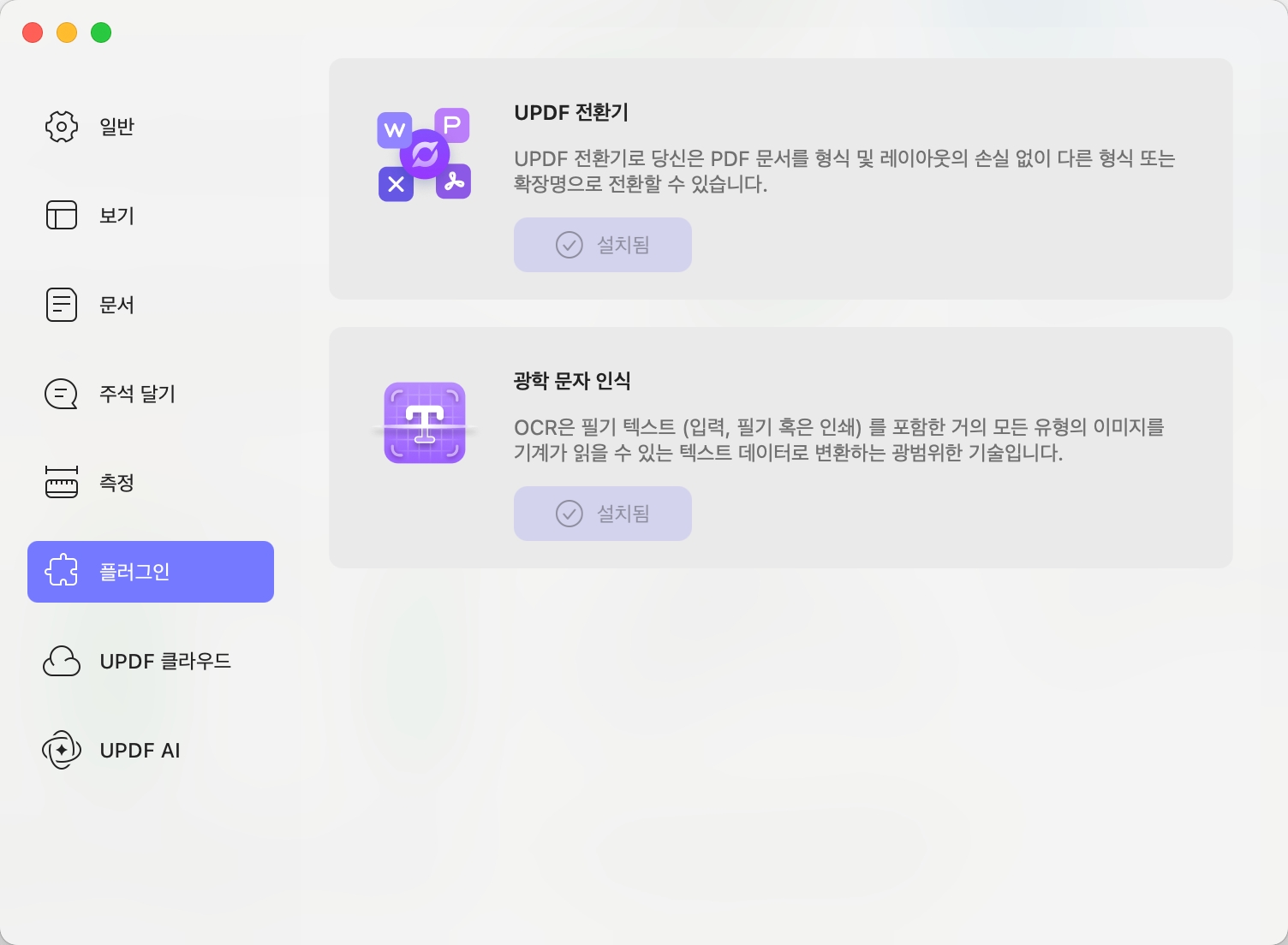
Task: Click the 설치됨 text for UPDF 전환기
Action: (623, 245)
